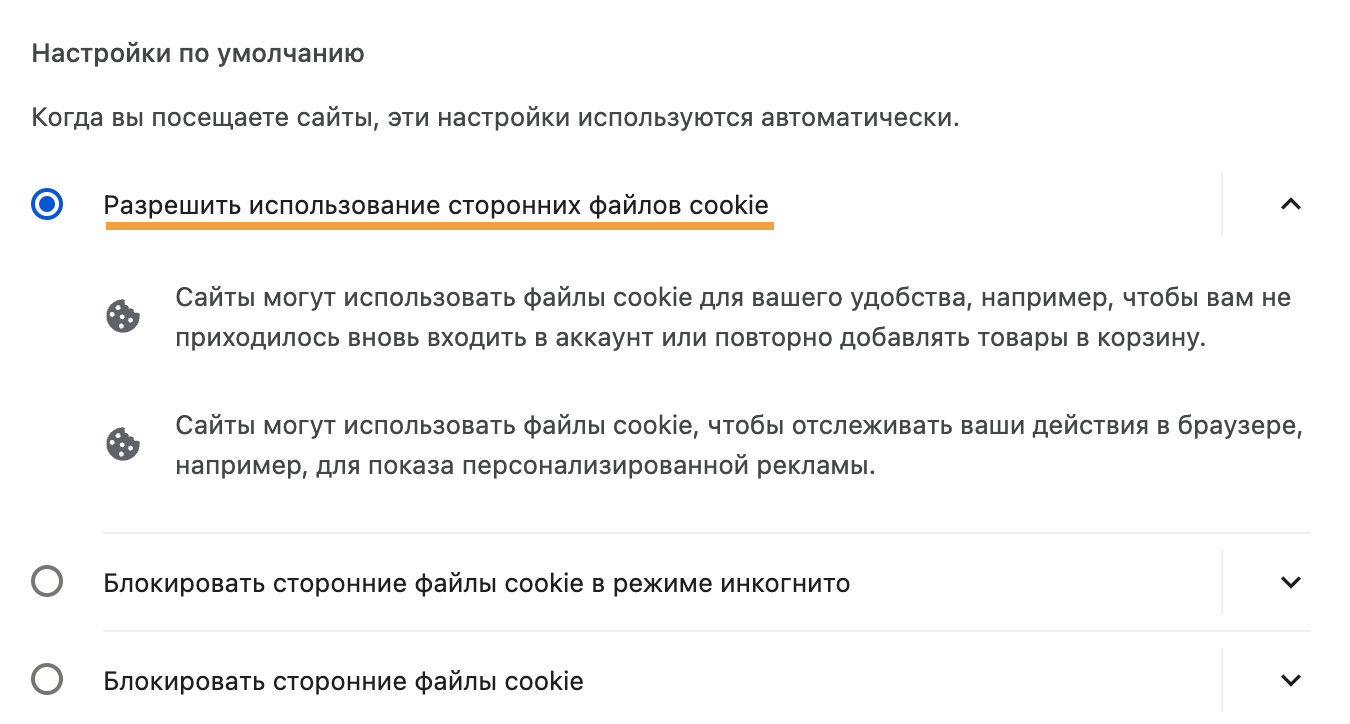Click the cookie icon beside the account sign-in description
1350x724 pixels.
[x=123, y=317]
